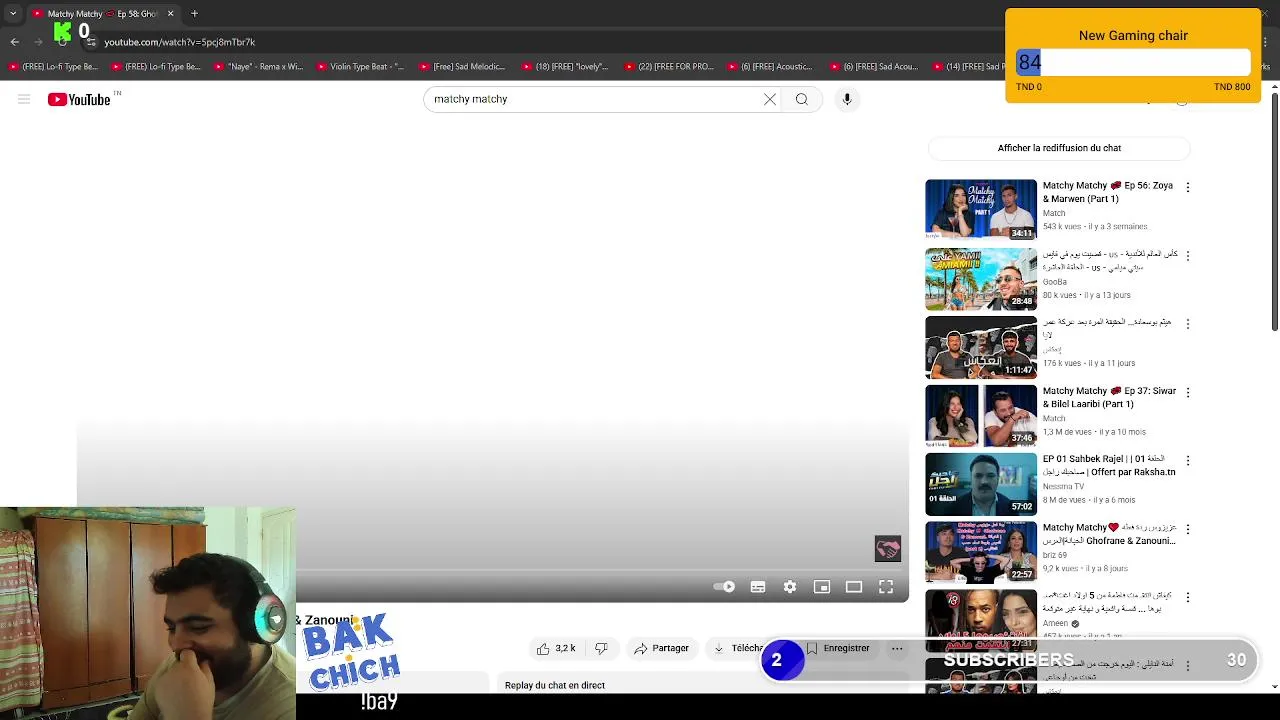Open Ep 37 Siwar & Bilel thumbnail
The width and height of the screenshot is (1280, 720).
(981, 416)
